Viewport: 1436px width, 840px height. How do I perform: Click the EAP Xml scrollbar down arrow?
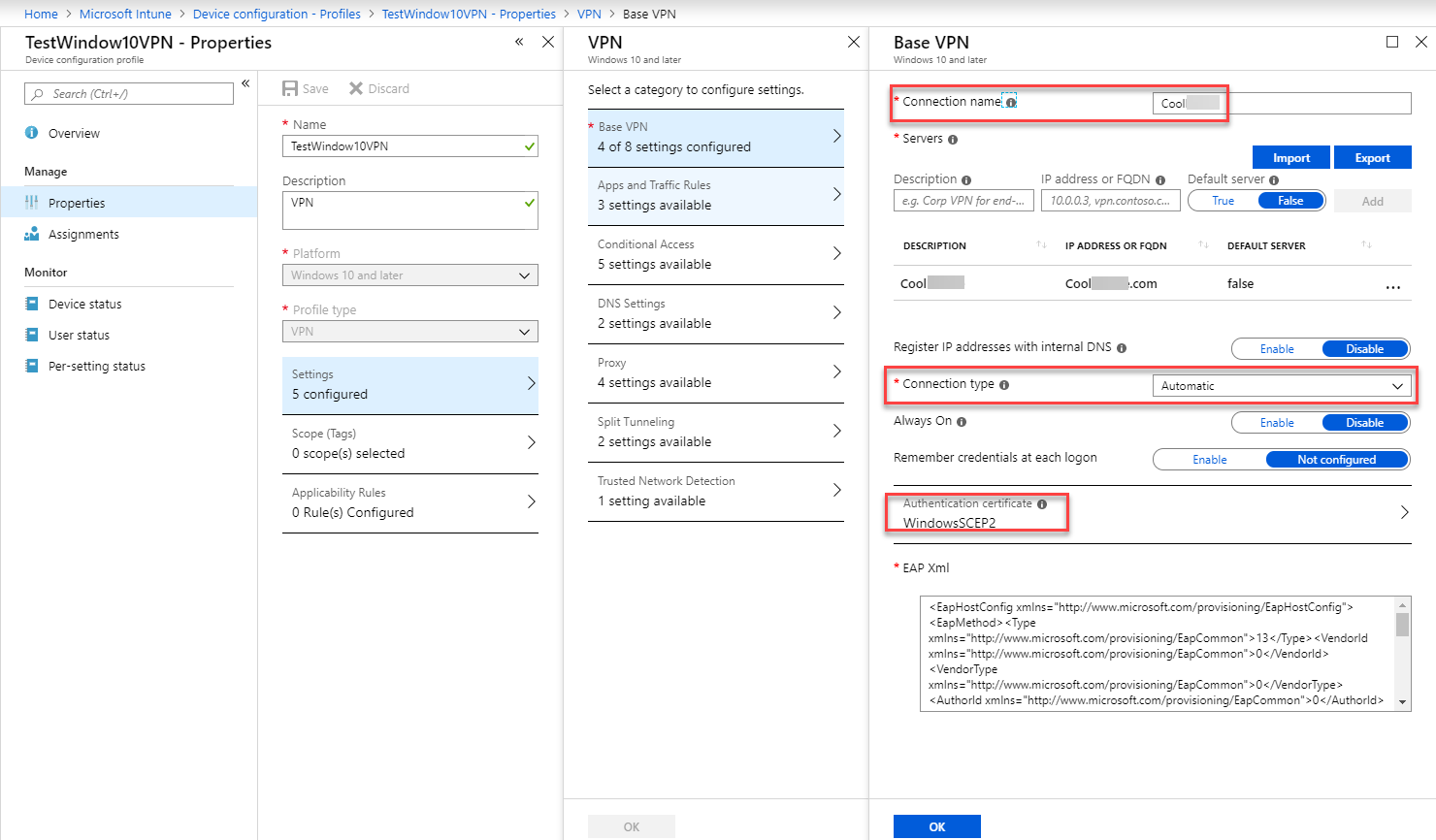point(1402,702)
